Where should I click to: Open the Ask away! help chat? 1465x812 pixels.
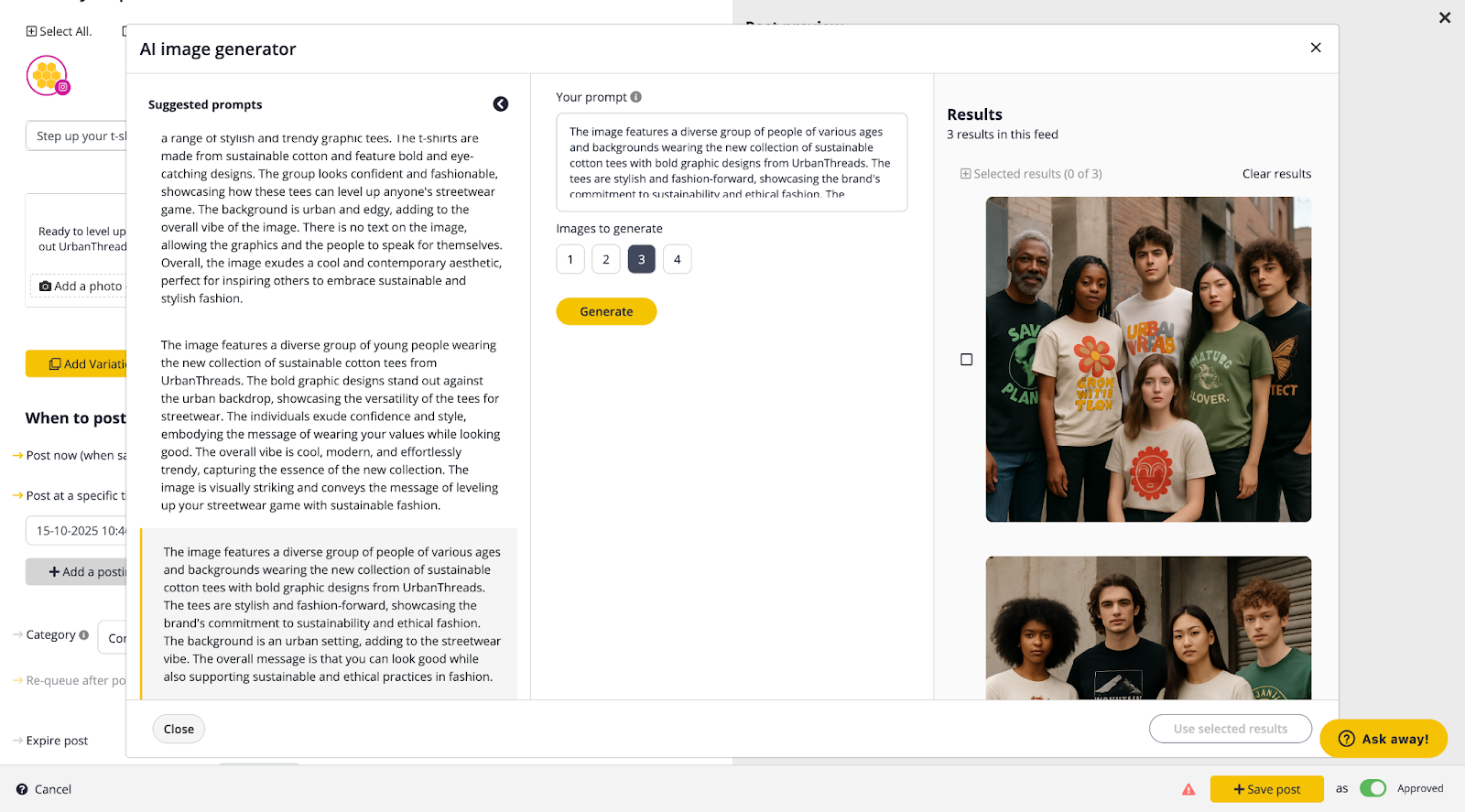coord(1384,739)
